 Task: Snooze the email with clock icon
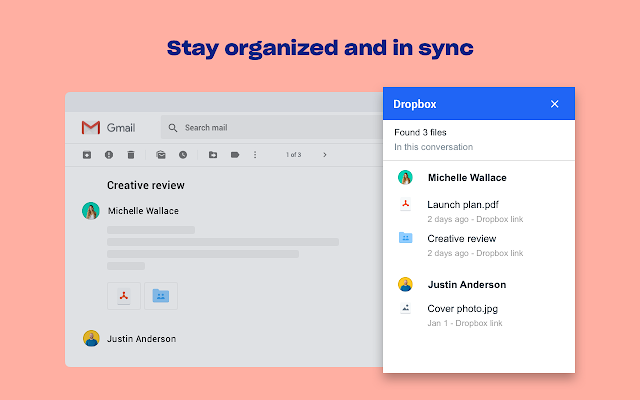(183, 155)
